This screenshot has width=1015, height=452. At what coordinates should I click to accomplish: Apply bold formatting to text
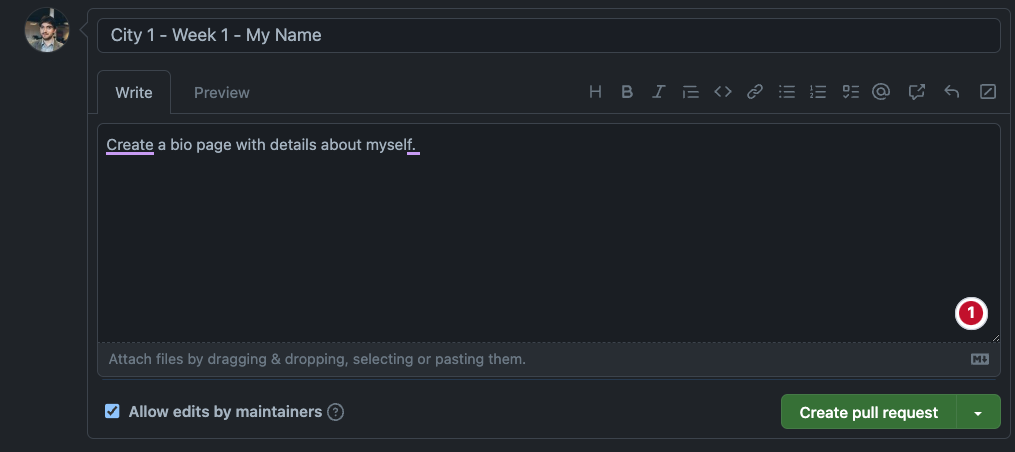[627, 92]
